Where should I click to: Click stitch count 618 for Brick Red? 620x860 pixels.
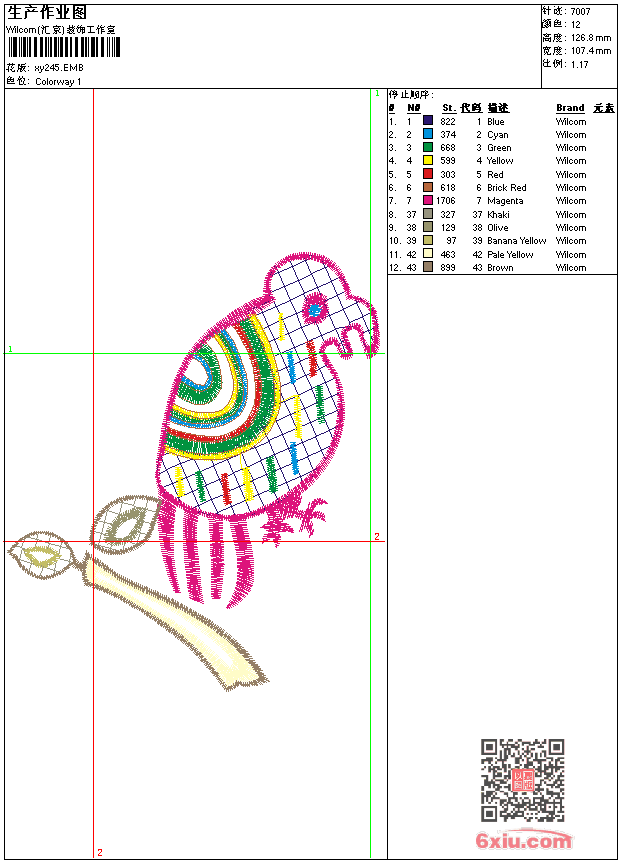448,188
